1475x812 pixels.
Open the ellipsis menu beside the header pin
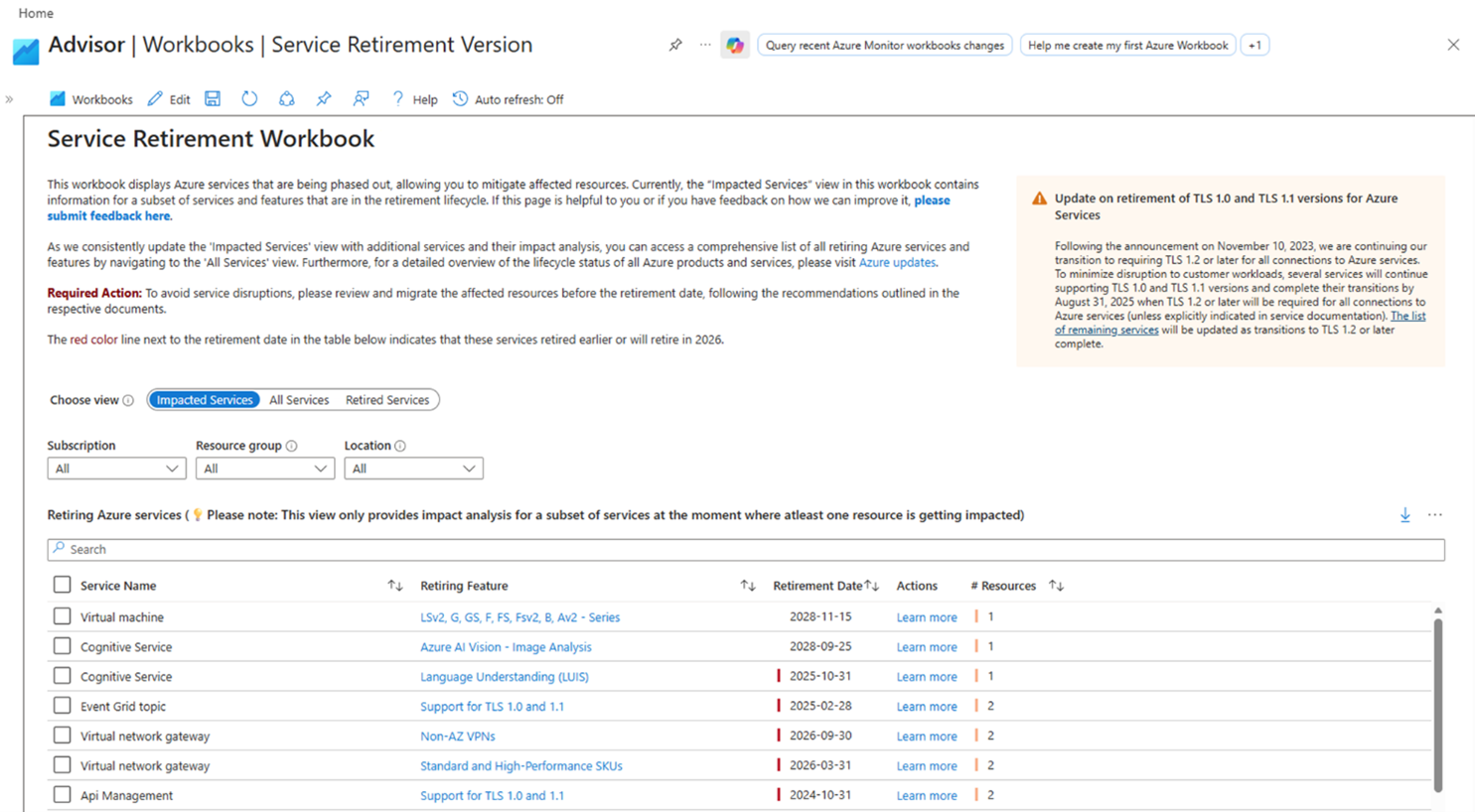pos(705,45)
